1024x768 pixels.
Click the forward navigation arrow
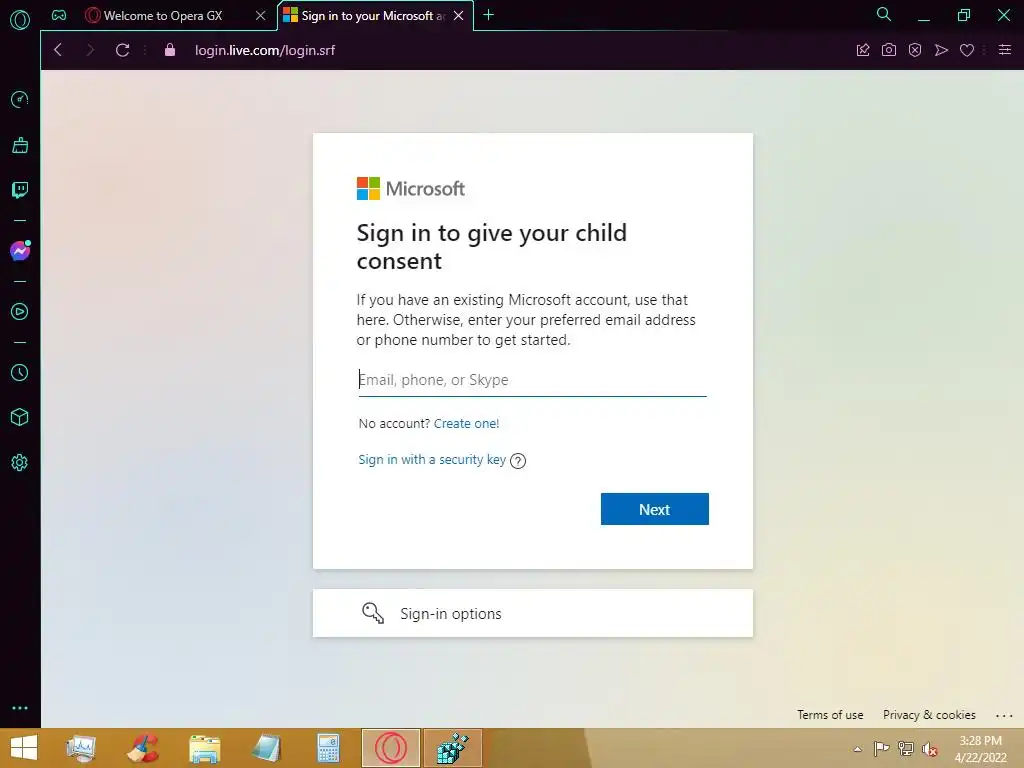coord(90,50)
